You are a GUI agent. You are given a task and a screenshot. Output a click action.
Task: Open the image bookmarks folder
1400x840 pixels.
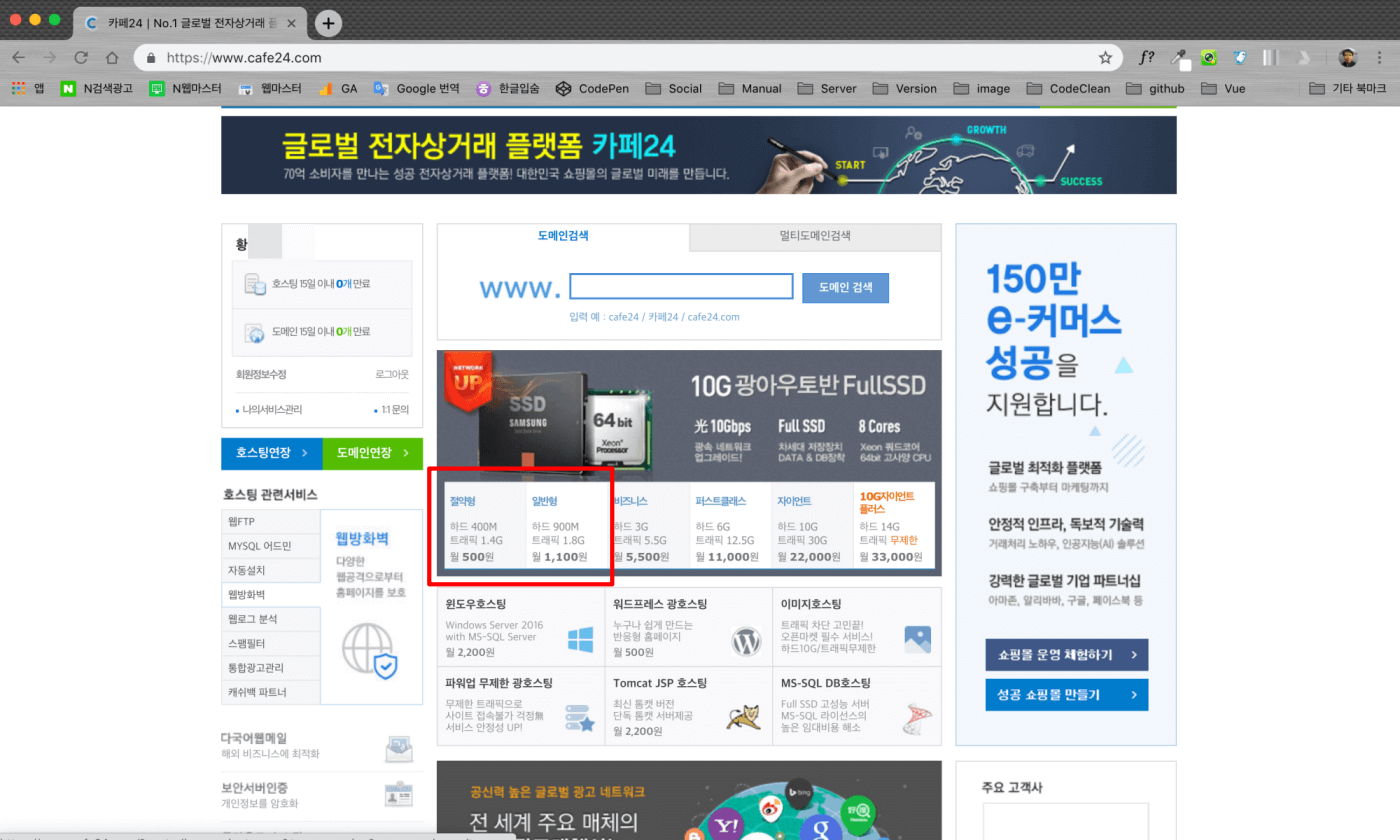pyautogui.click(x=981, y=88)
